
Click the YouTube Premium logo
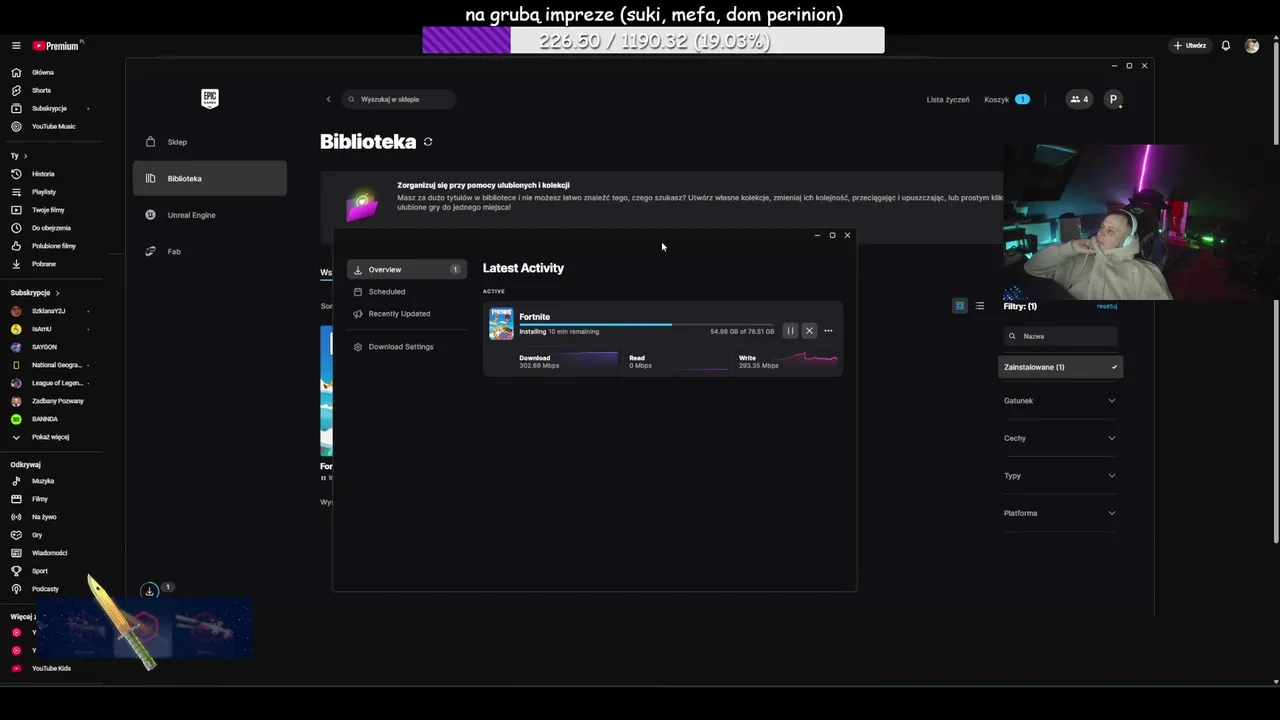click(56, 46)
